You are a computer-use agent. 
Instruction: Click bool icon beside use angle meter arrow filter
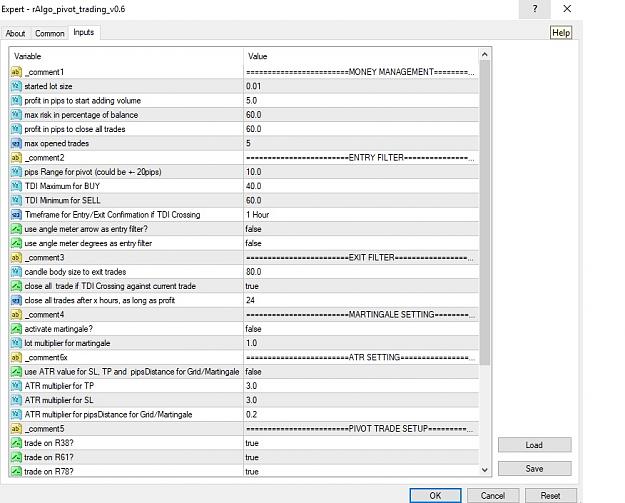(16, 229)
